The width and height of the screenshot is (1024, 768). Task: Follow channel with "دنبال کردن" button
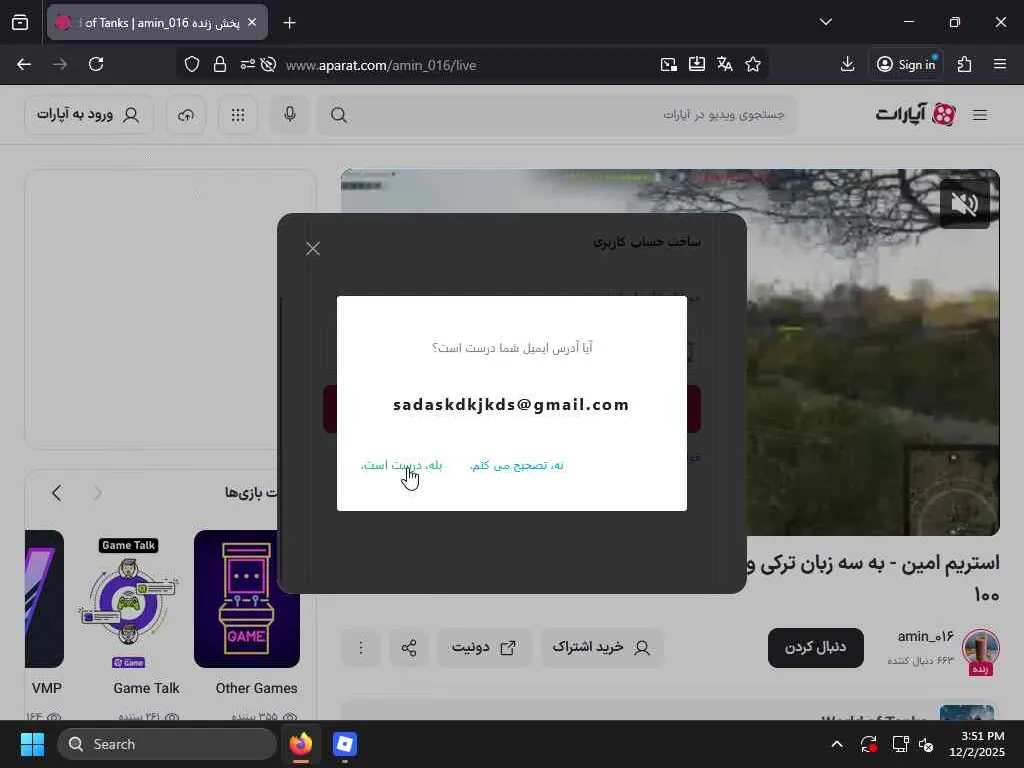click(x=816, y=647)
